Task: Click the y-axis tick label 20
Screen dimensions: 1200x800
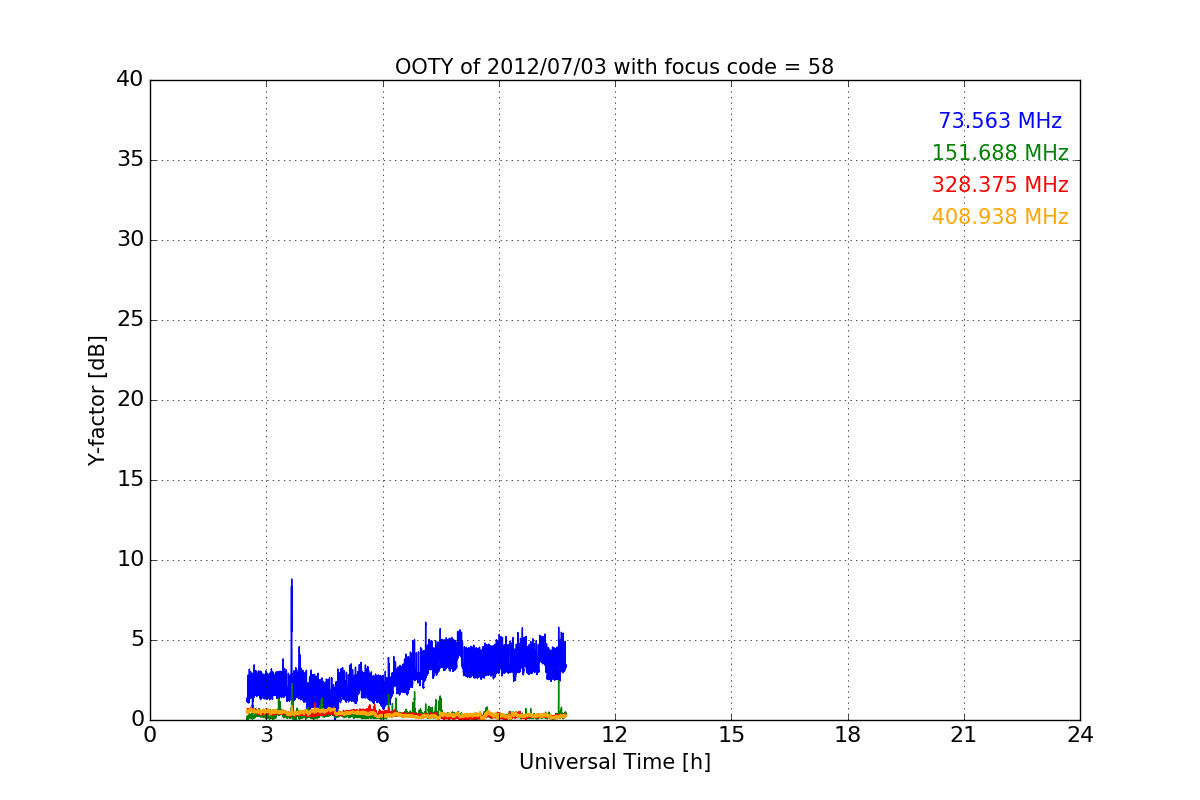Action: [x=130, y=400]
